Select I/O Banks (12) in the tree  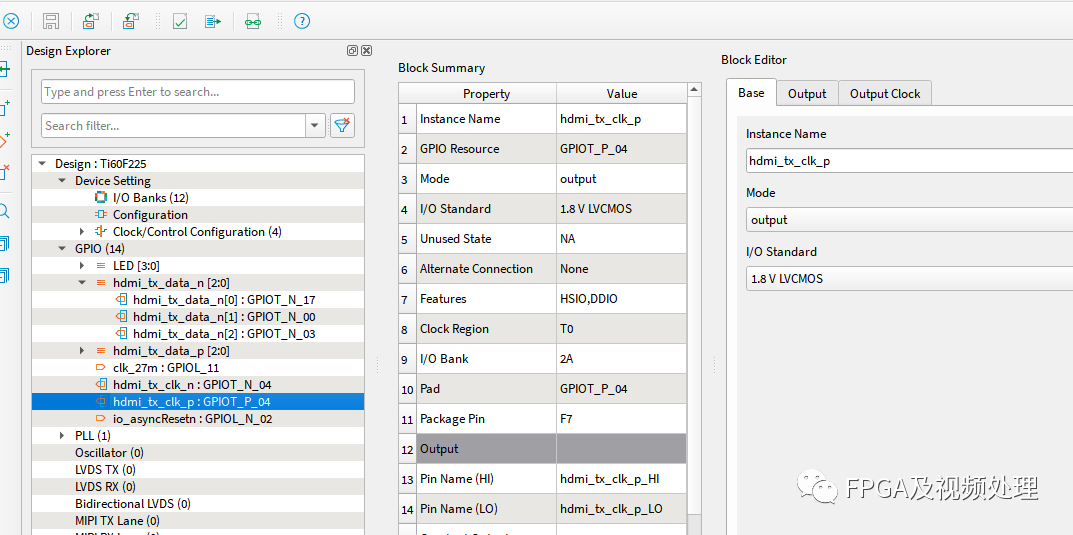point(150,198)
